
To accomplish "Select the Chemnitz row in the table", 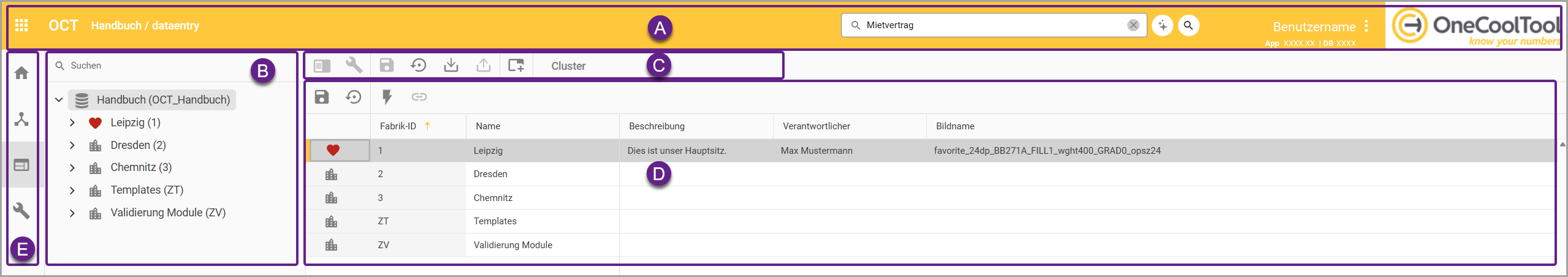I will pyautogui.click(x=931, y=198).
